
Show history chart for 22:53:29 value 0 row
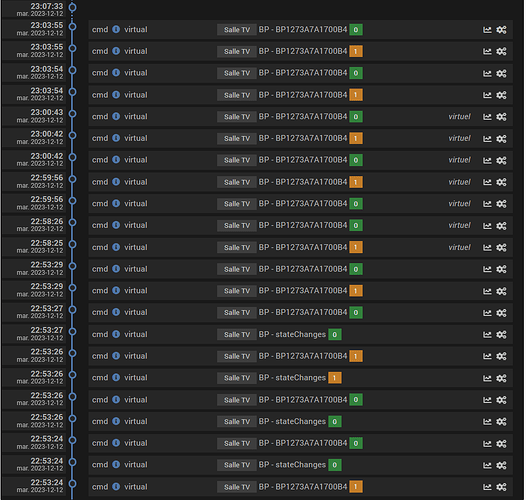coord(487,269)
